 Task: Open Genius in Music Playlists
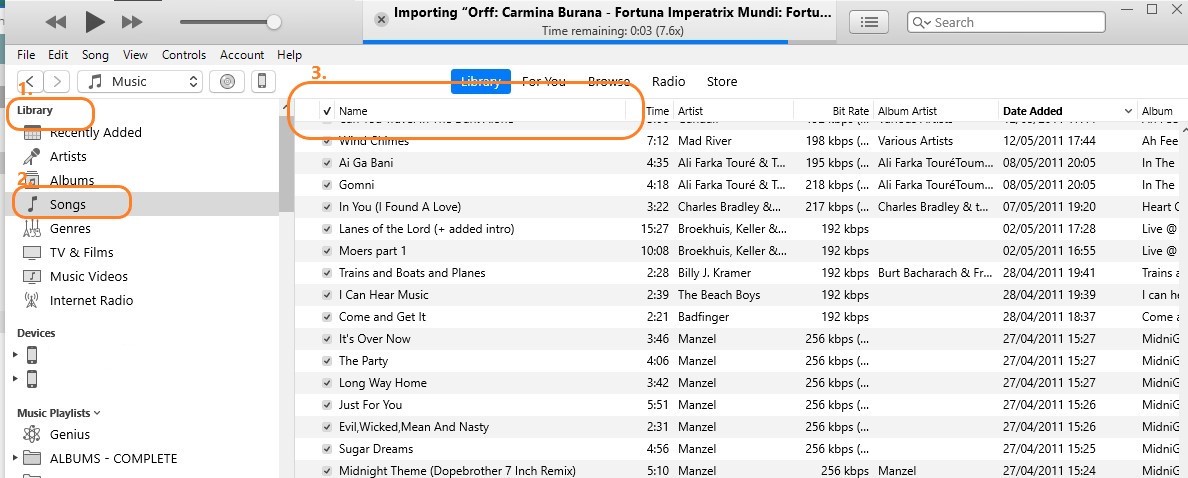70,435
